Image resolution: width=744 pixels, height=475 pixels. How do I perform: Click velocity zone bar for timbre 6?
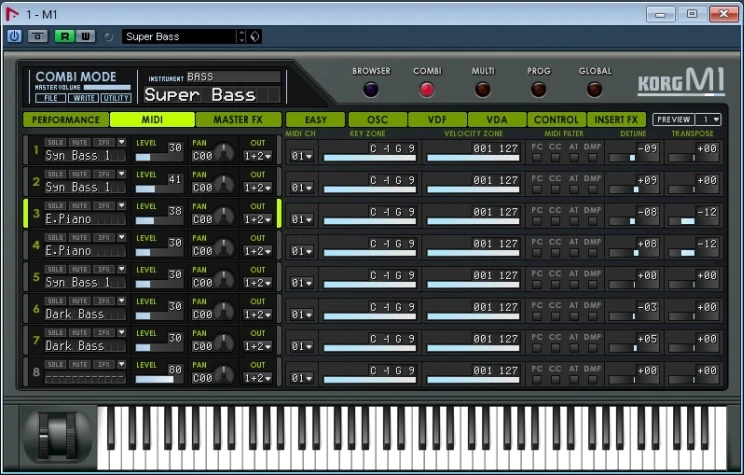pyautogui.click(x=473, y=317)
